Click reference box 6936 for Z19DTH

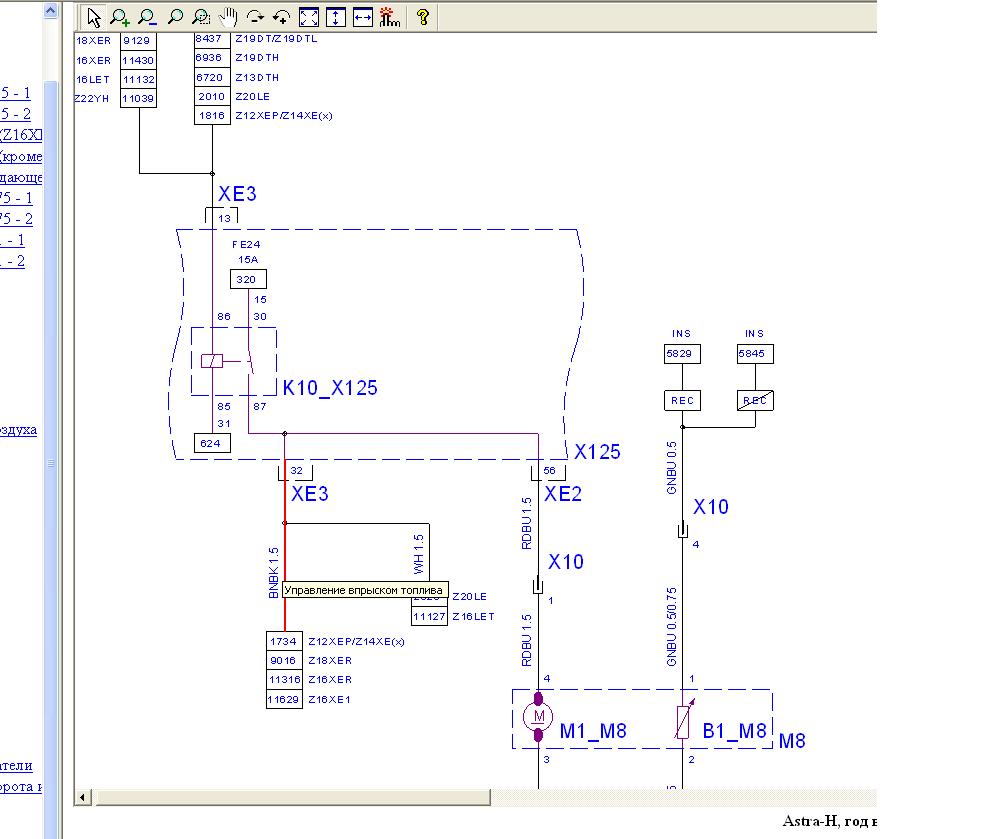[x=212, y=58]
